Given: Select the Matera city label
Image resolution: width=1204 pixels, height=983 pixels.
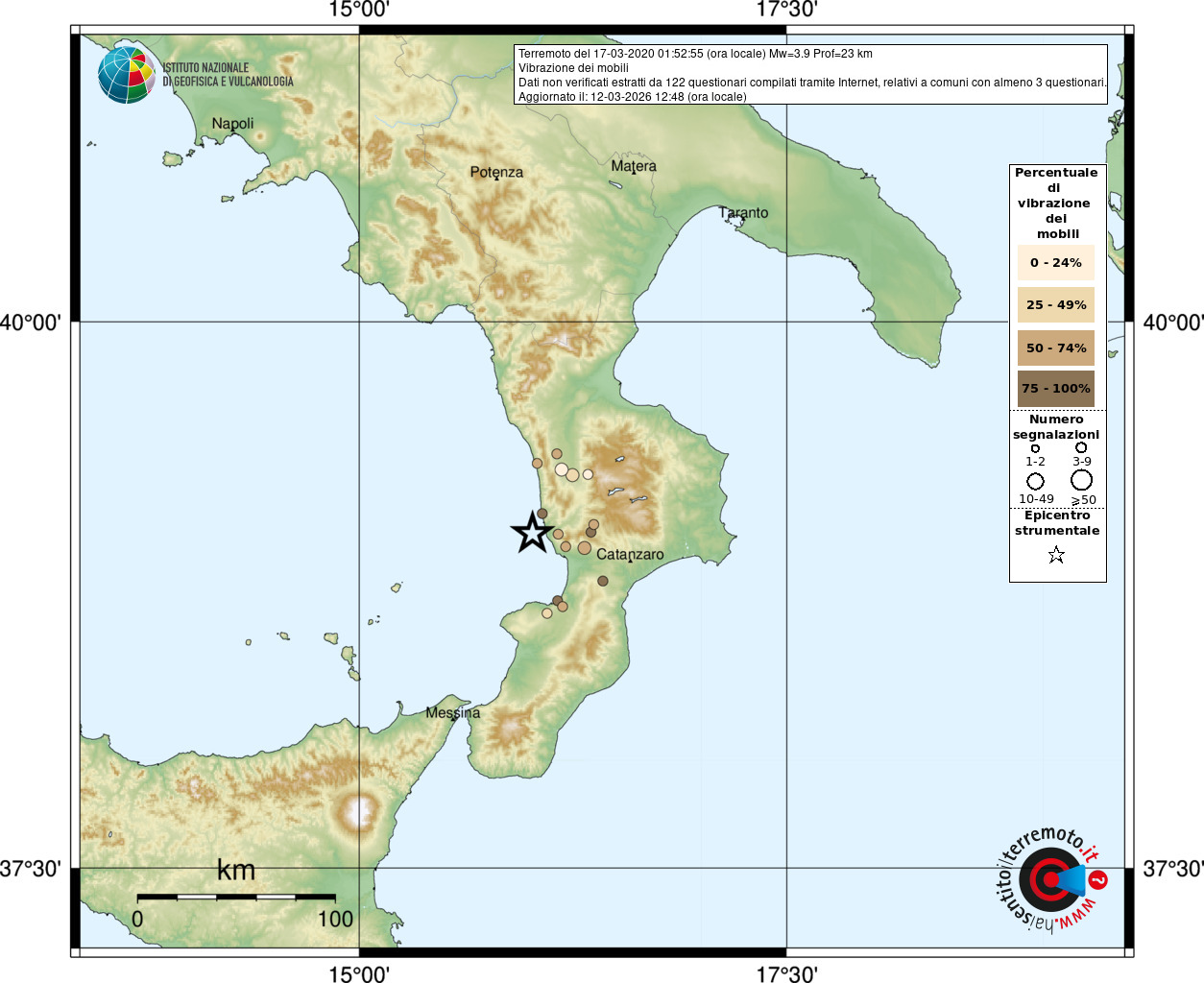Looking at the screenshot, I should click(634, 166).
